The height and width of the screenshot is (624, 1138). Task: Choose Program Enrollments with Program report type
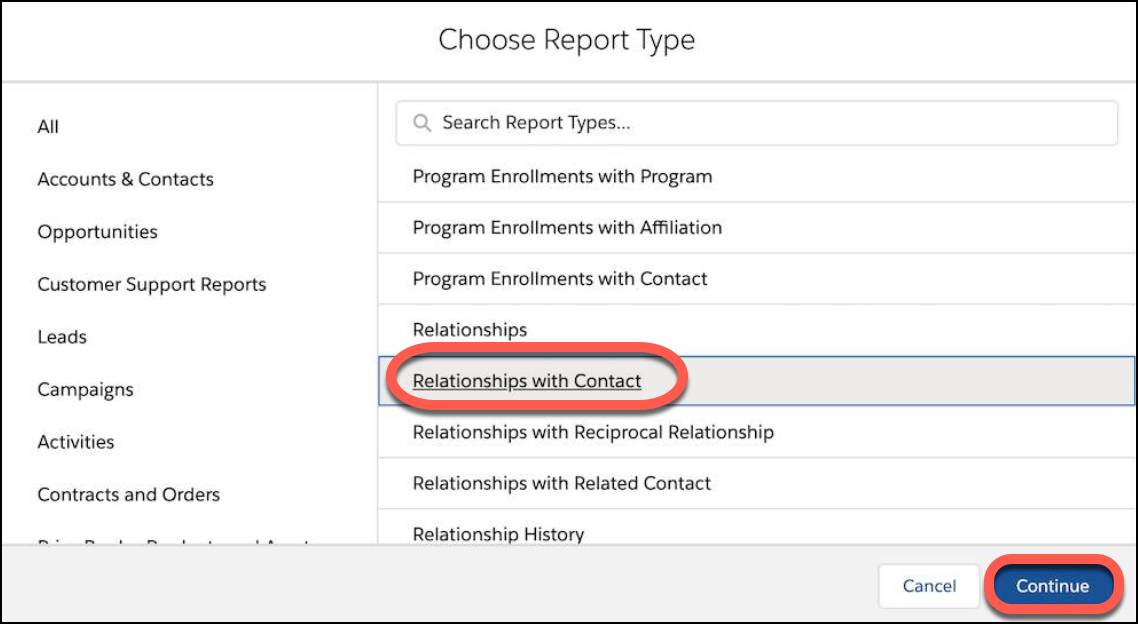pos(564,176)
